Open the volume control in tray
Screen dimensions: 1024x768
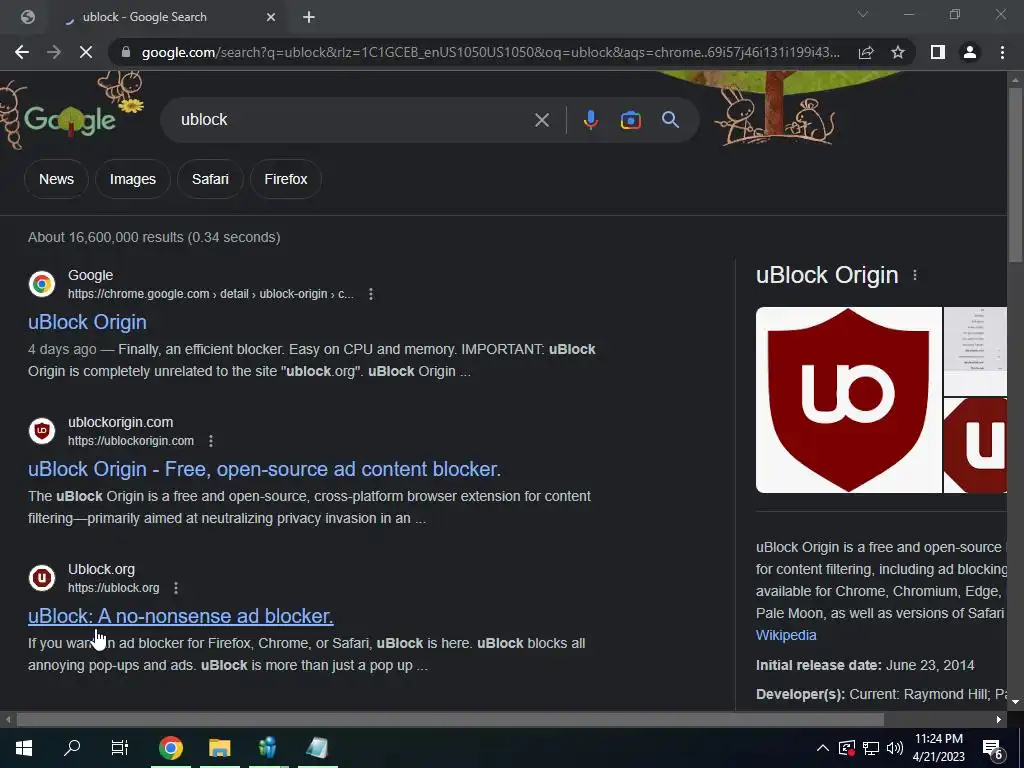895,748
